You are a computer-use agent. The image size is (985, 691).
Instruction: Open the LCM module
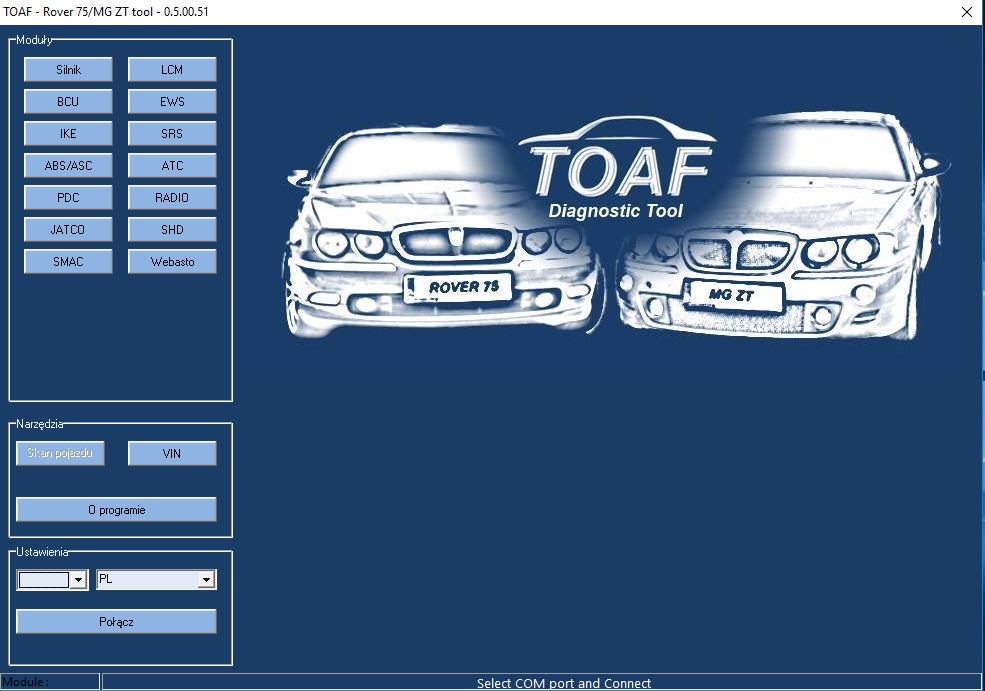click(172, 70)
